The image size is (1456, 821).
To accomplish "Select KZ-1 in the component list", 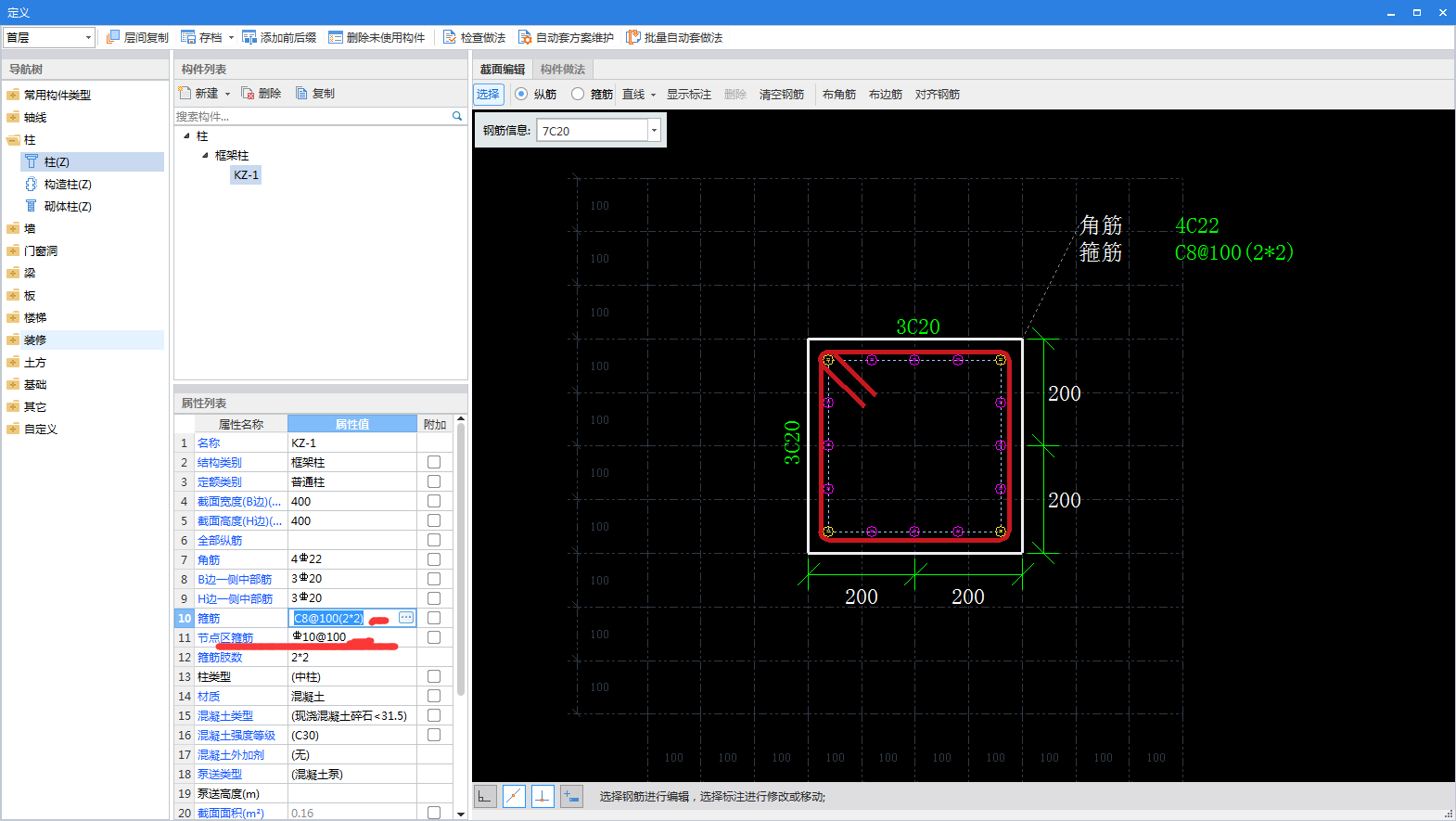I will coord(247,174).
